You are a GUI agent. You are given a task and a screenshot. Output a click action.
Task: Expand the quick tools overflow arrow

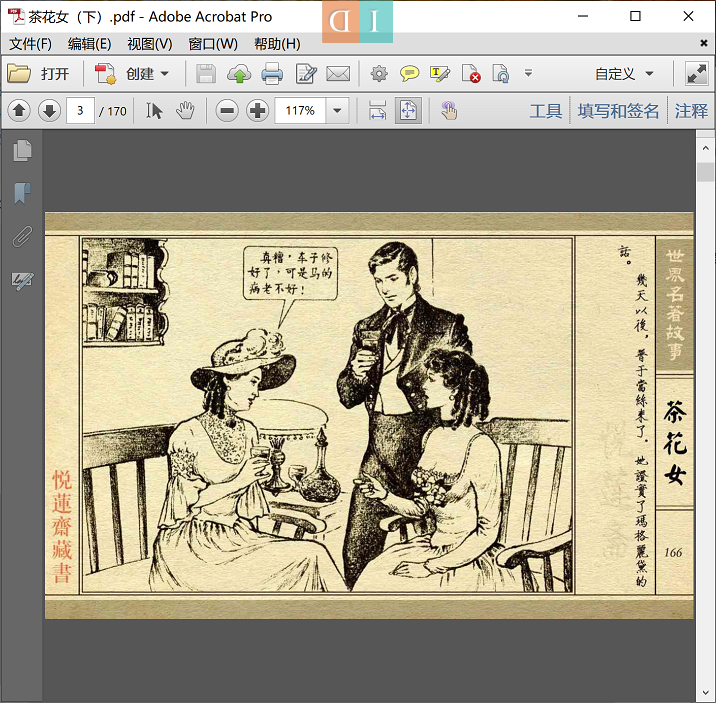point(528,73)
